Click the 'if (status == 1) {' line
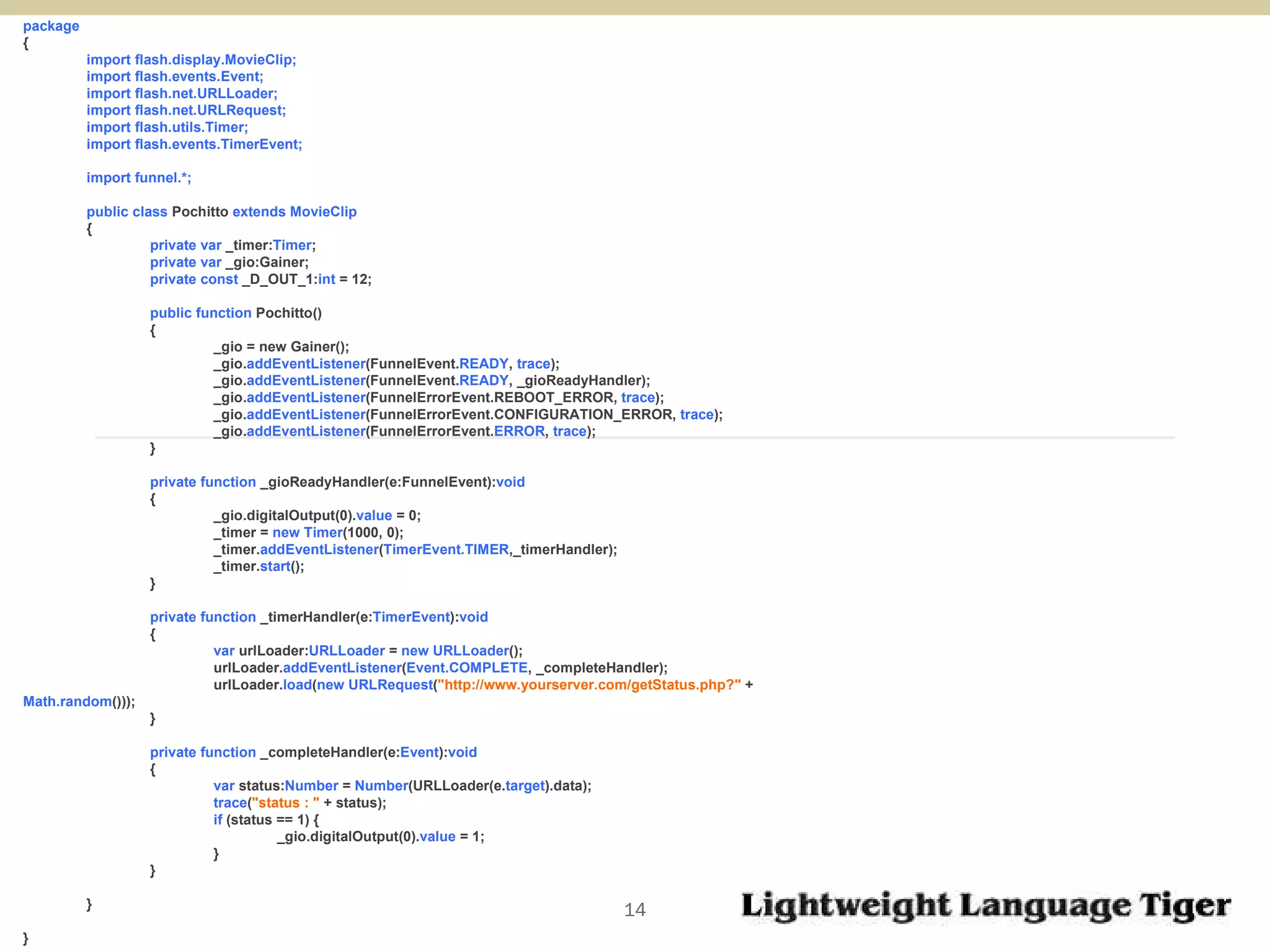The width and height of the screenshot is (1270, 952). pyautogui.click(x=267, y=820)
